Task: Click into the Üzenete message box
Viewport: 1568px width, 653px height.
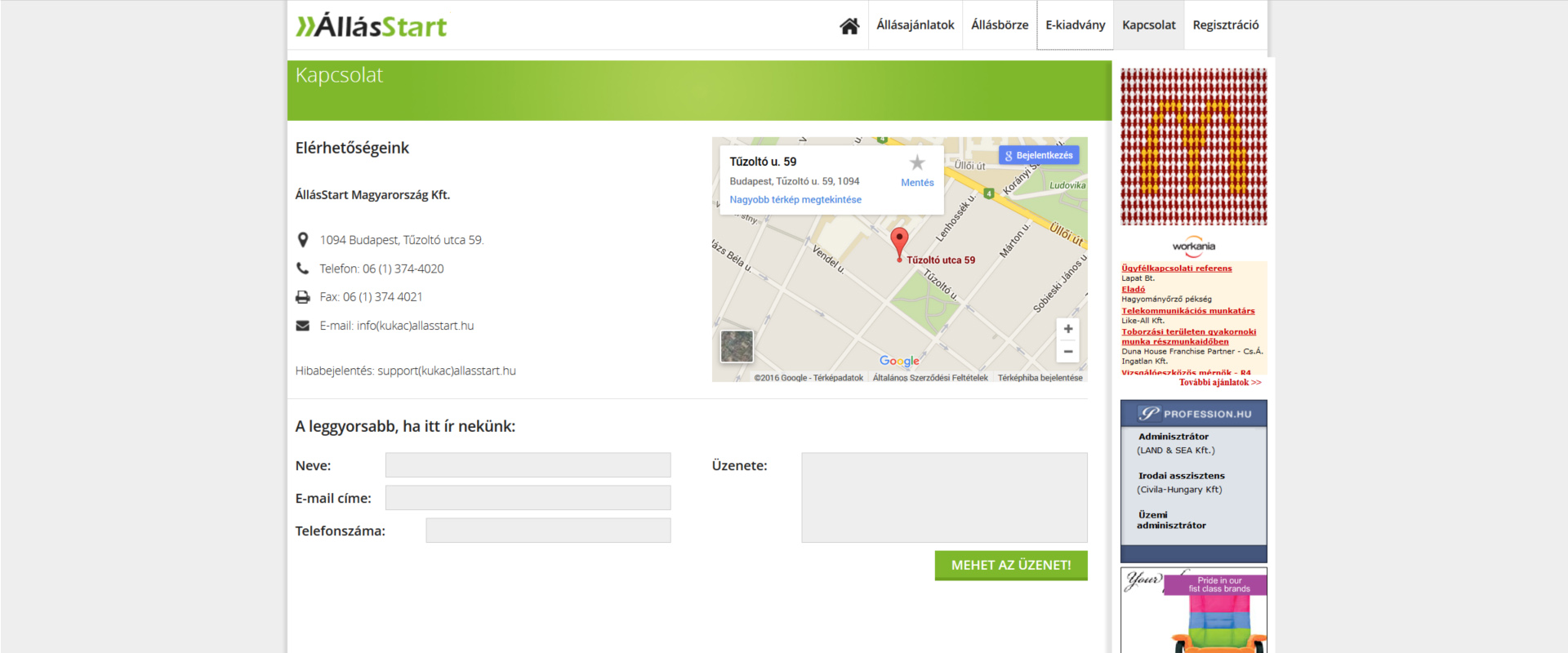Action: (x=944, y=498)
